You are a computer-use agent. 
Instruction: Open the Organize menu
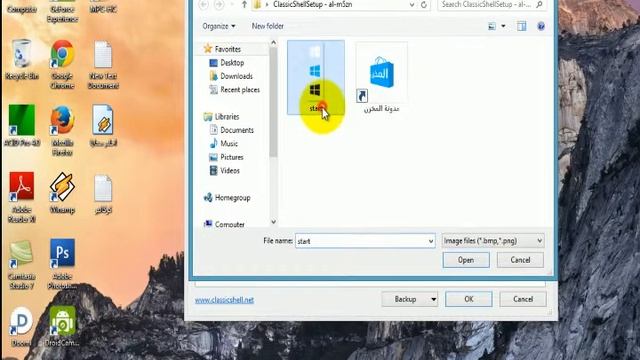point(219,26)
